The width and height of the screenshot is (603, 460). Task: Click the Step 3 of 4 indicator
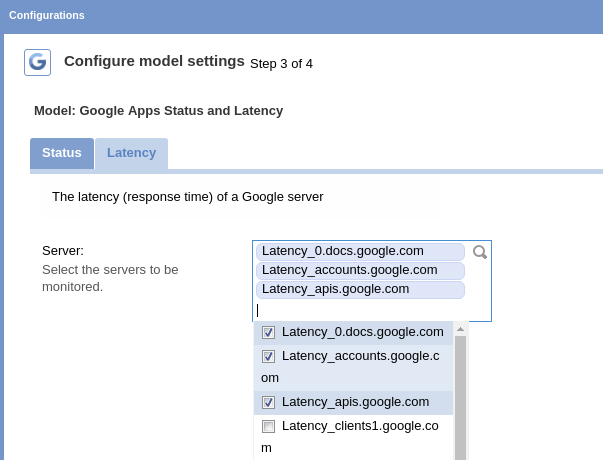click(281, 63)
